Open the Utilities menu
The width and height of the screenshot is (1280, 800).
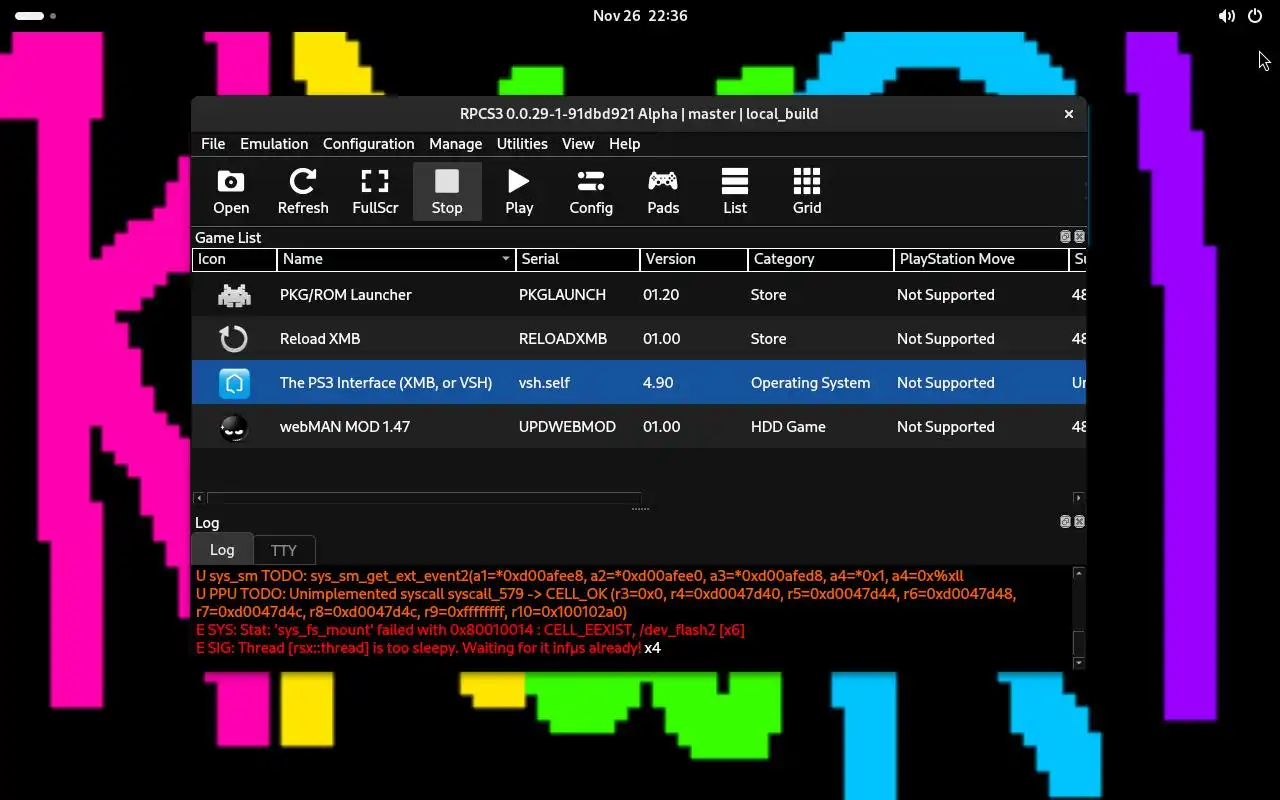pyautogui.click(x=522, y=144)
